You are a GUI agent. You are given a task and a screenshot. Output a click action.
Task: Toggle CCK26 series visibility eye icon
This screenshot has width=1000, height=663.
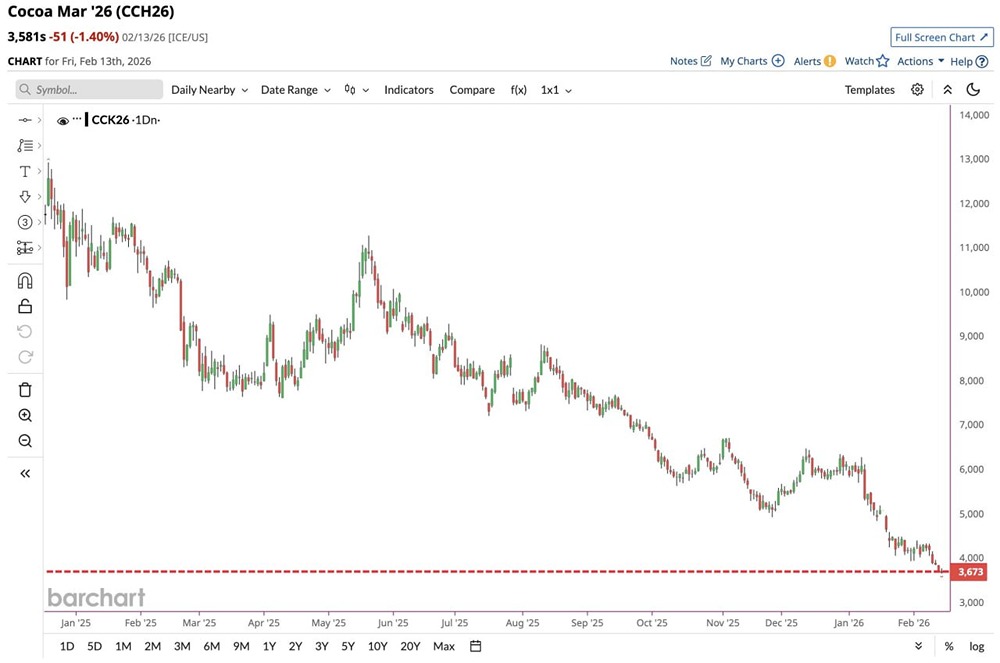click(62, 120)
